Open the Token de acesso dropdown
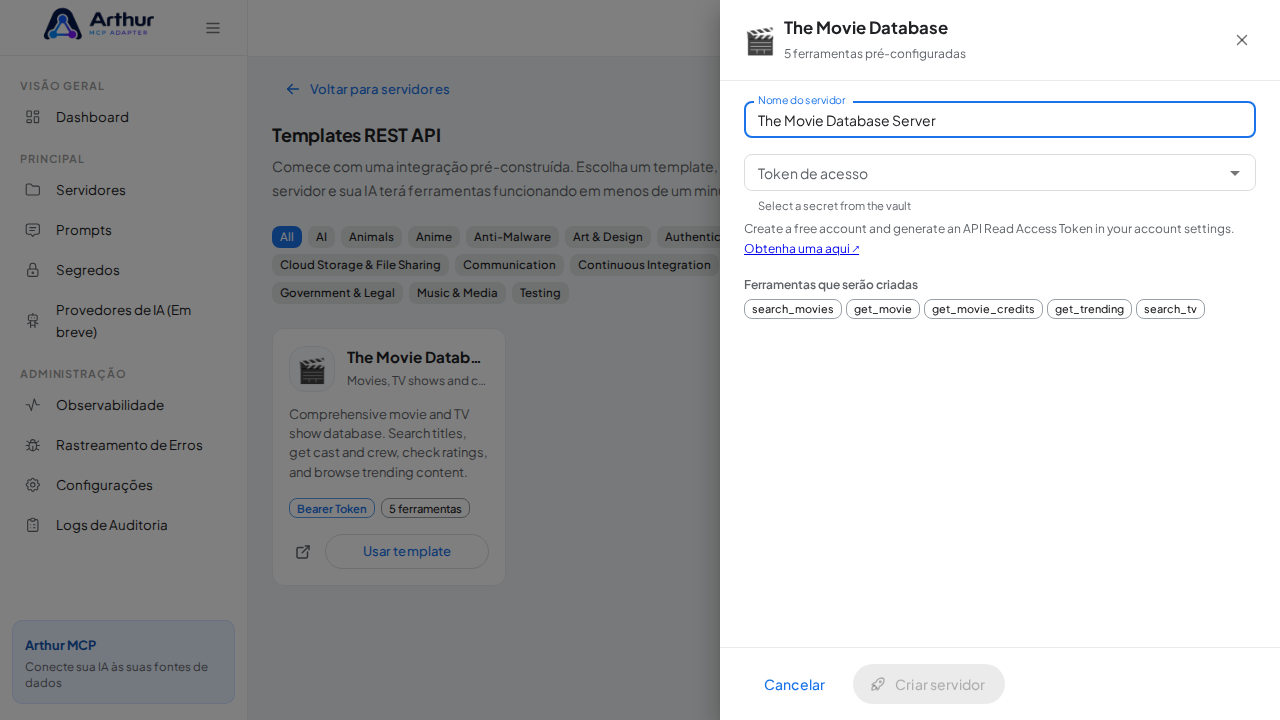1280x720 pixels. (1000, 173)
